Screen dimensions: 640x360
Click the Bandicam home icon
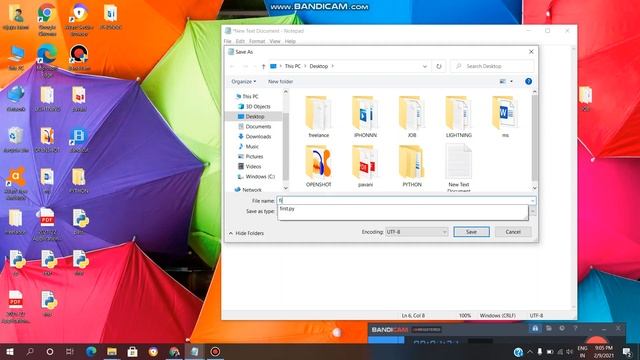535,329
